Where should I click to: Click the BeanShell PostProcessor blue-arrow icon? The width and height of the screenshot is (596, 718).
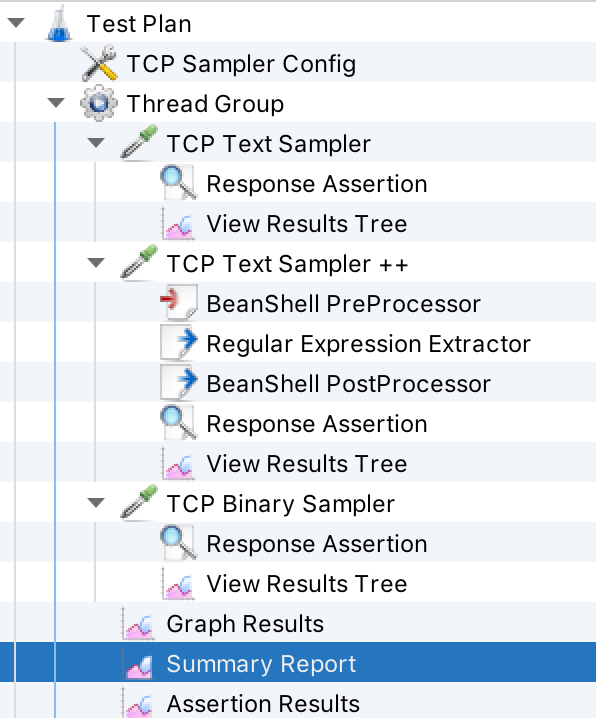click(x=179, y=383)
